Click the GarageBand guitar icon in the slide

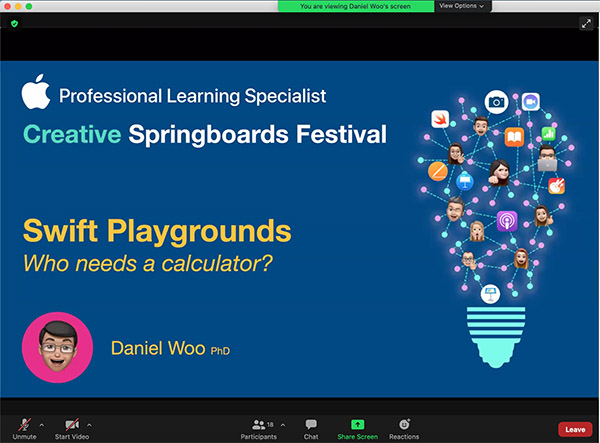tap(556, 186)
